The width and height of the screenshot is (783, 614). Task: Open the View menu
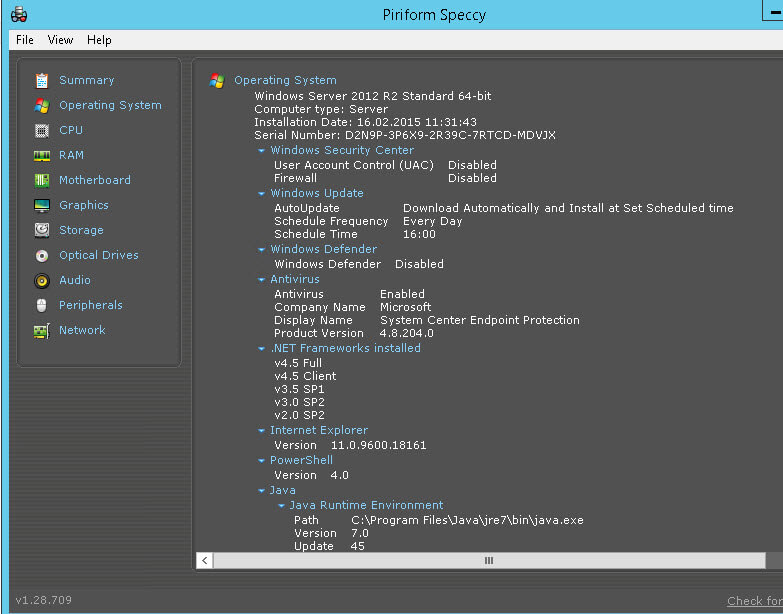click(60, 40)
